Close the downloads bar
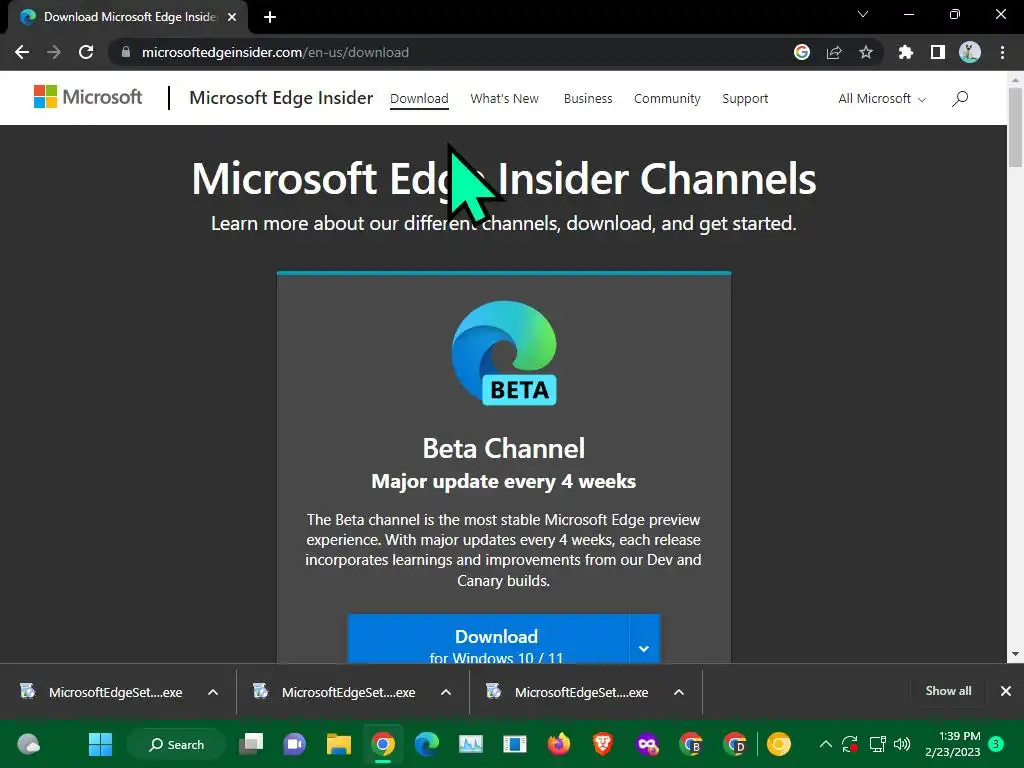Screen dimensions: 1024x768 pos(1006,691)
